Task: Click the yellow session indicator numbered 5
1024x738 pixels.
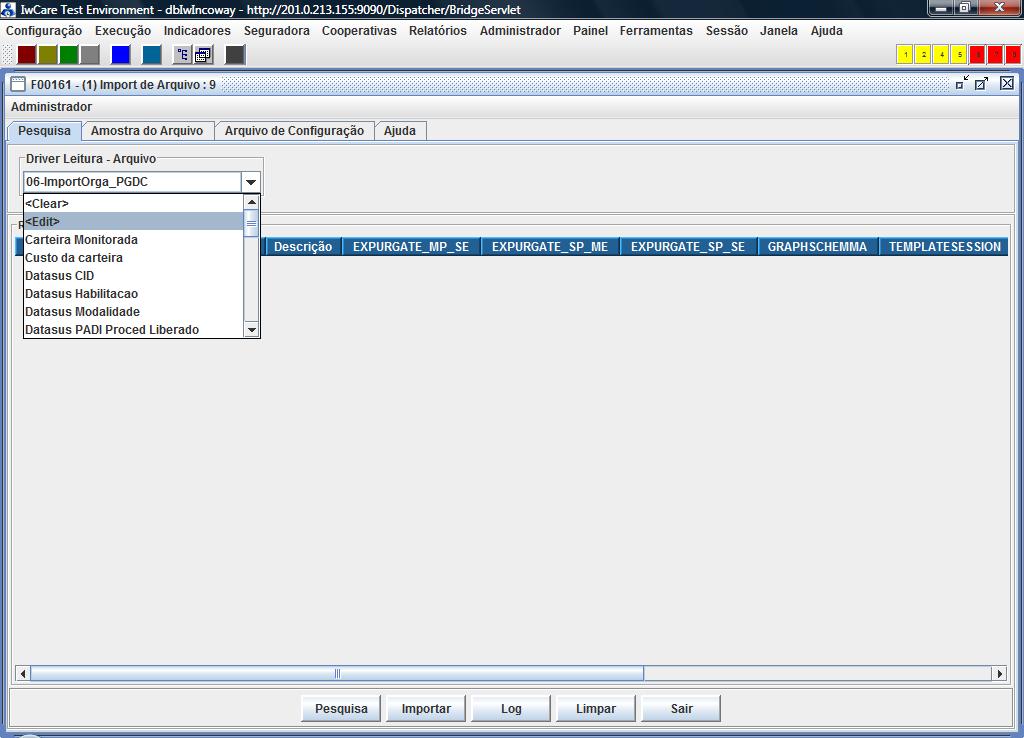Action: coord(959,55)
